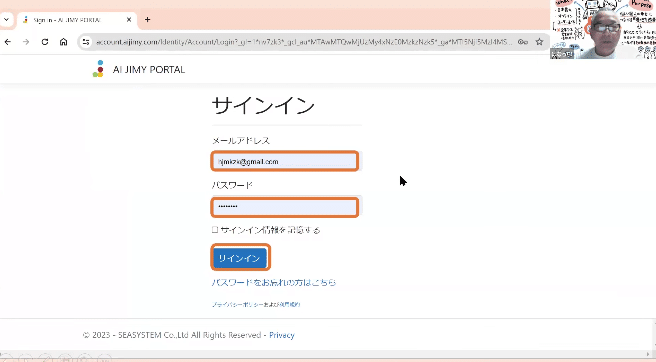Click the browser forward arrow
The width and height of the screenshot is (656, 362).
pyautogui.click(x=26, y=42)
